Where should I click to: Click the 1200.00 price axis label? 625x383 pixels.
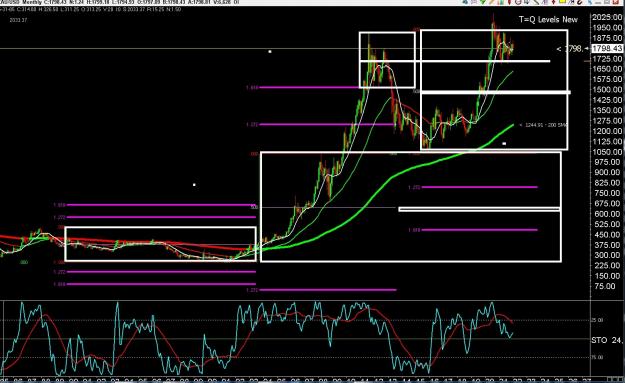[x=607, y=131]
